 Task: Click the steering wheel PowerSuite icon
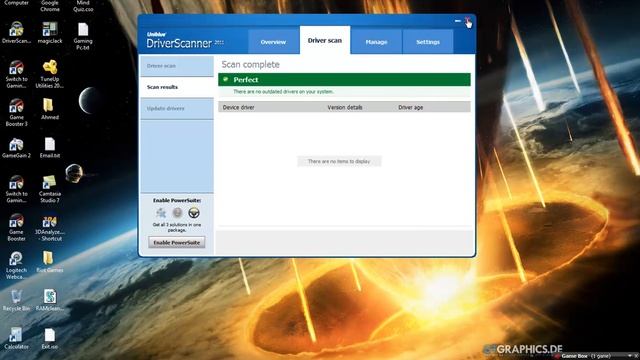194,213
